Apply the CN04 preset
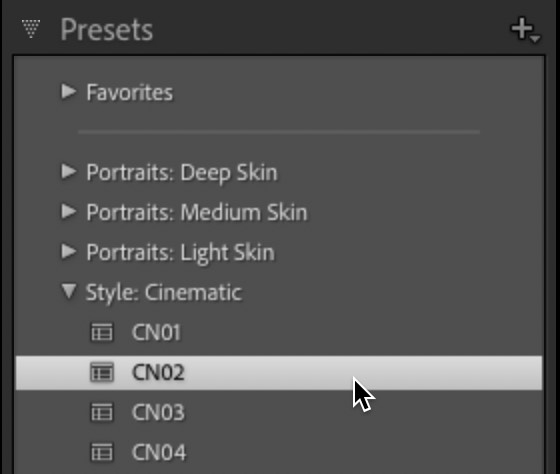560x474 pixels. click(x=279, y=452)
